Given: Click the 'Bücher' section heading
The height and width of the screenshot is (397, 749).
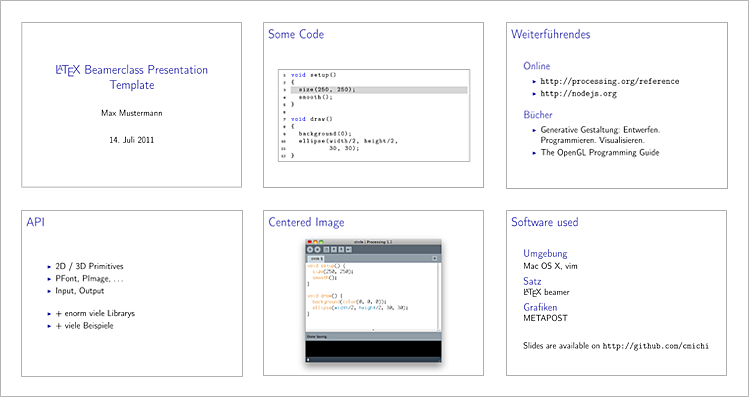Looking at the screenshot, I should (538, 115).
